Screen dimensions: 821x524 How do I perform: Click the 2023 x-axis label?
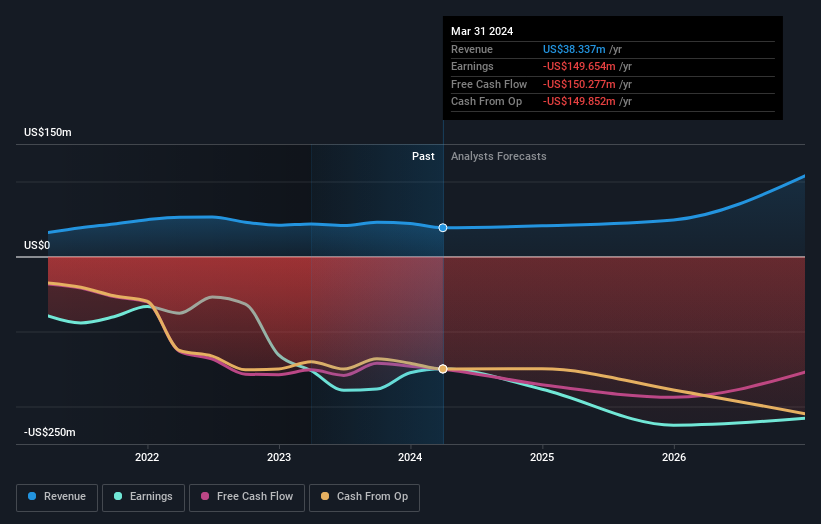279,457
